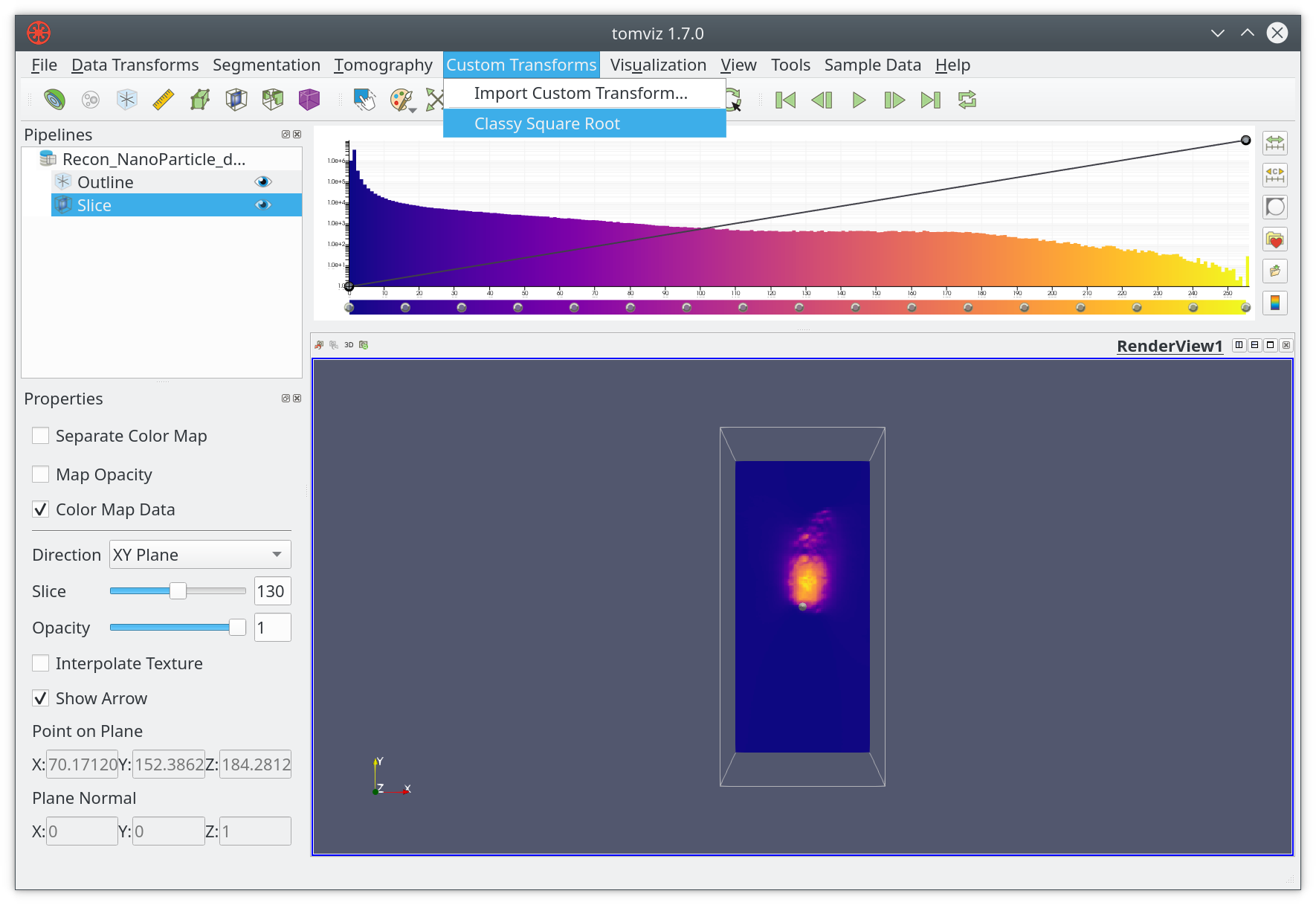
Task: Add an Outline module from toolbar
Action: tap(127, 100)
